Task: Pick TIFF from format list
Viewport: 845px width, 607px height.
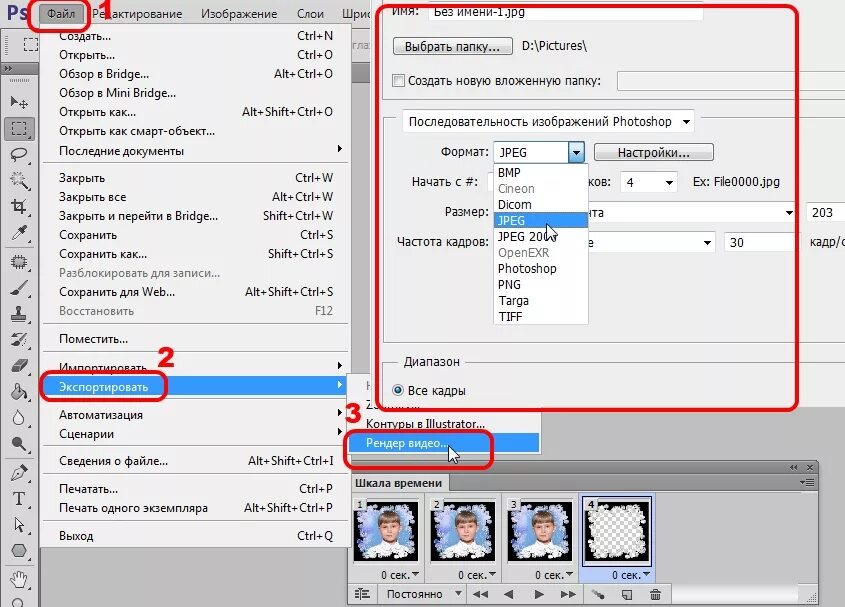Action: [x=541, y=316]
